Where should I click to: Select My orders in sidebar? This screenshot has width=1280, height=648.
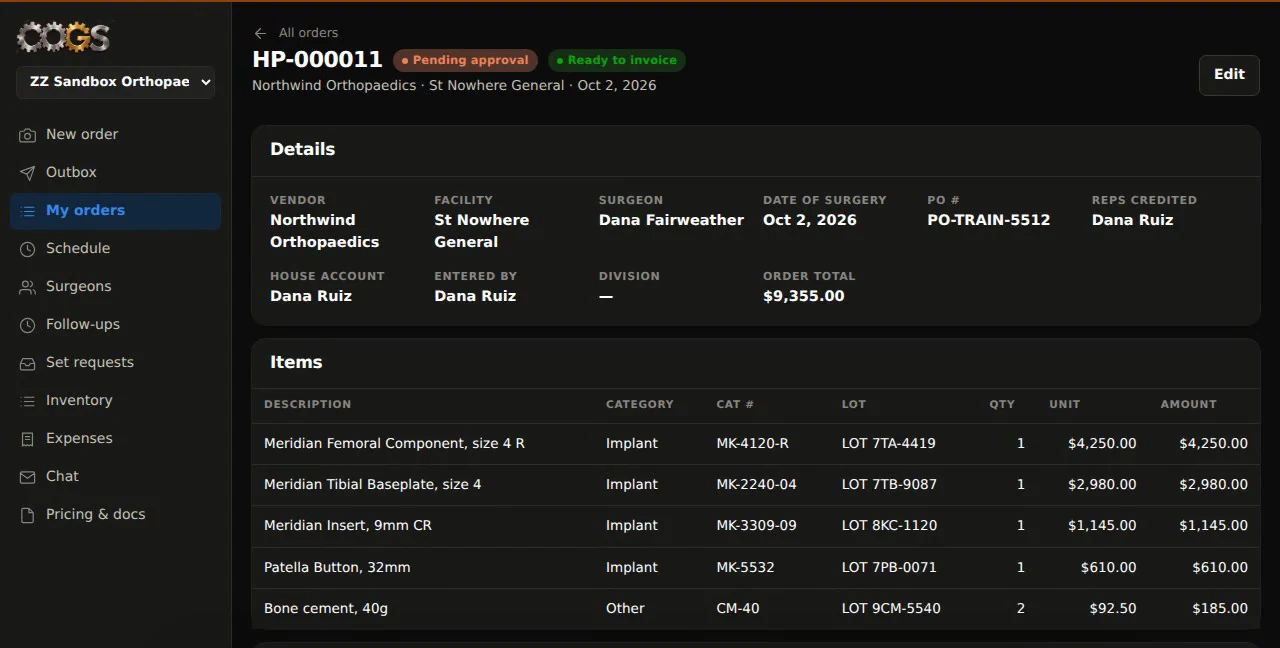point(116,210)
